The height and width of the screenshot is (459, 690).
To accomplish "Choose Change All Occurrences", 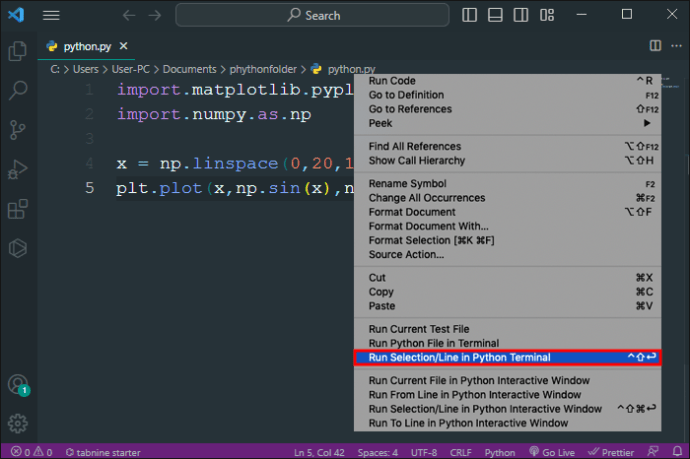I will click(507, 198).
